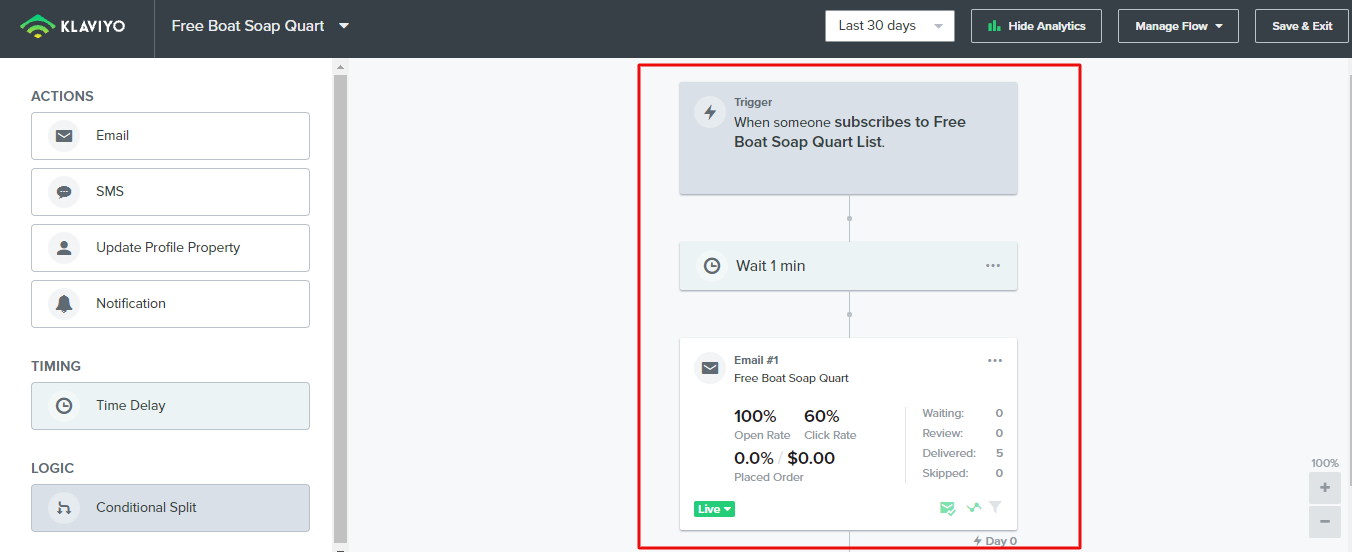Add an Email action to the flow
1352x552 pixels.
170,136
